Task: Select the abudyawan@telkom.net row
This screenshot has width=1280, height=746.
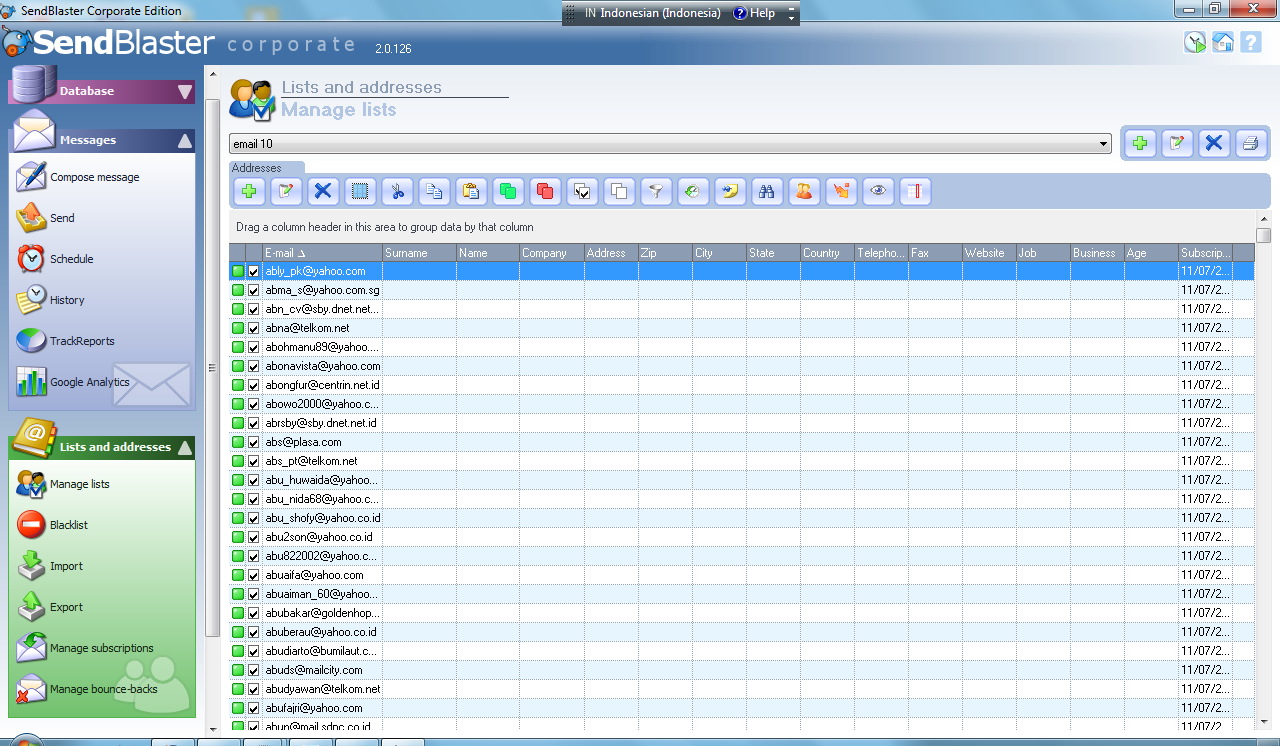Action: point(741,689)
